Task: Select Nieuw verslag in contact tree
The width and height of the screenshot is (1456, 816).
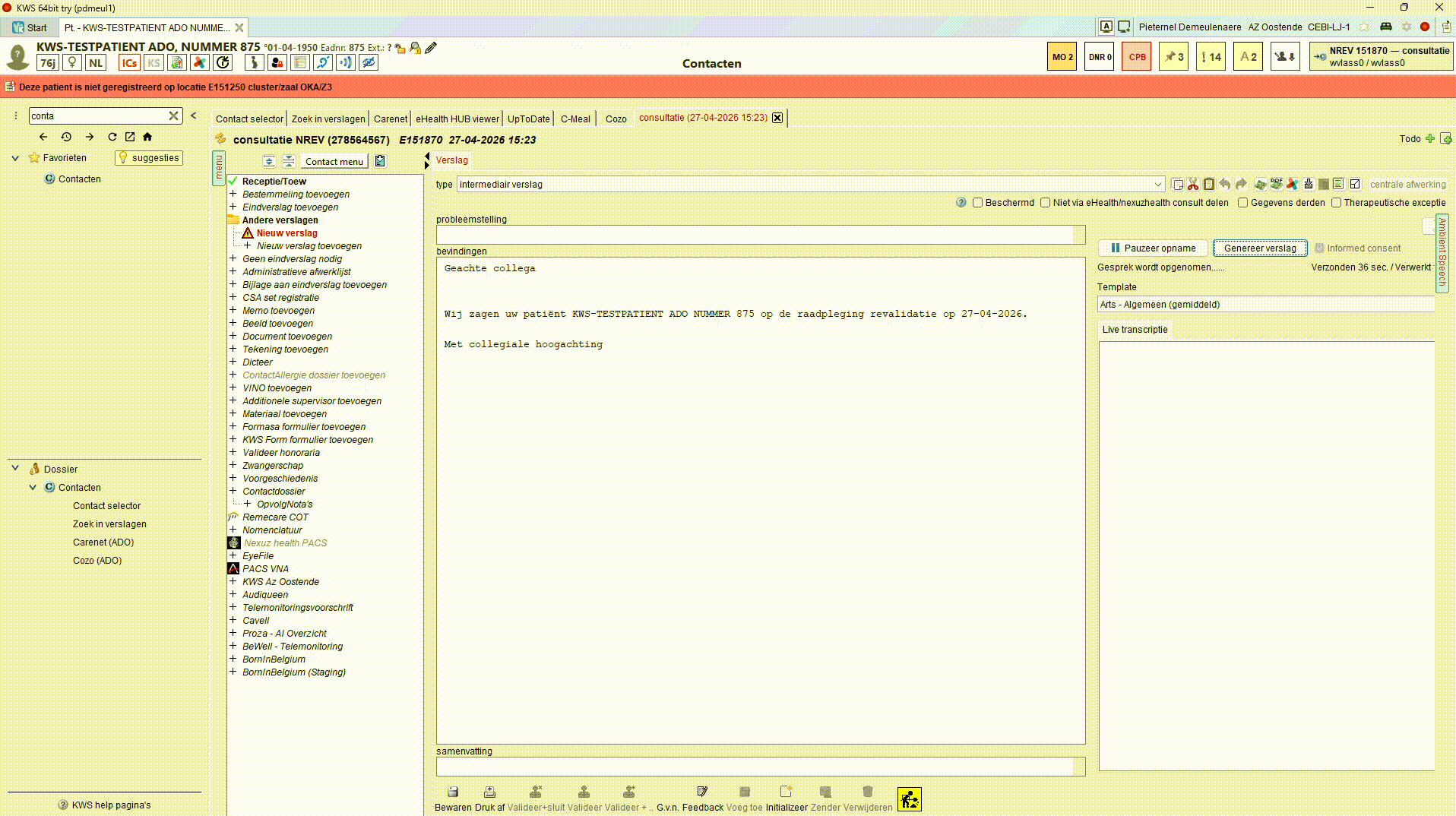Action: pyautogui.click(x=287, y=232)
